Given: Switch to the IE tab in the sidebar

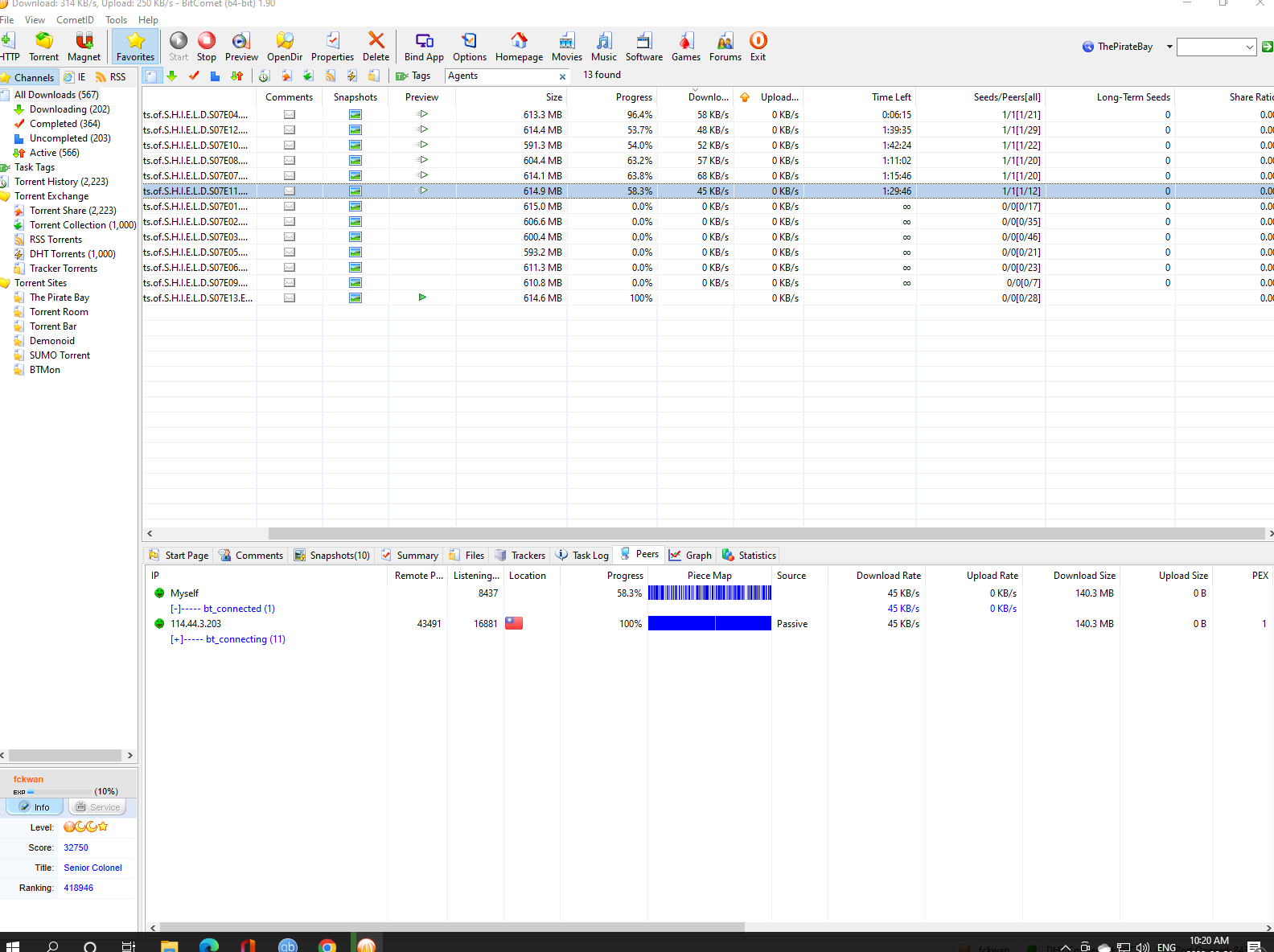Looking at the screenshot, I should (x=75, y=77).
